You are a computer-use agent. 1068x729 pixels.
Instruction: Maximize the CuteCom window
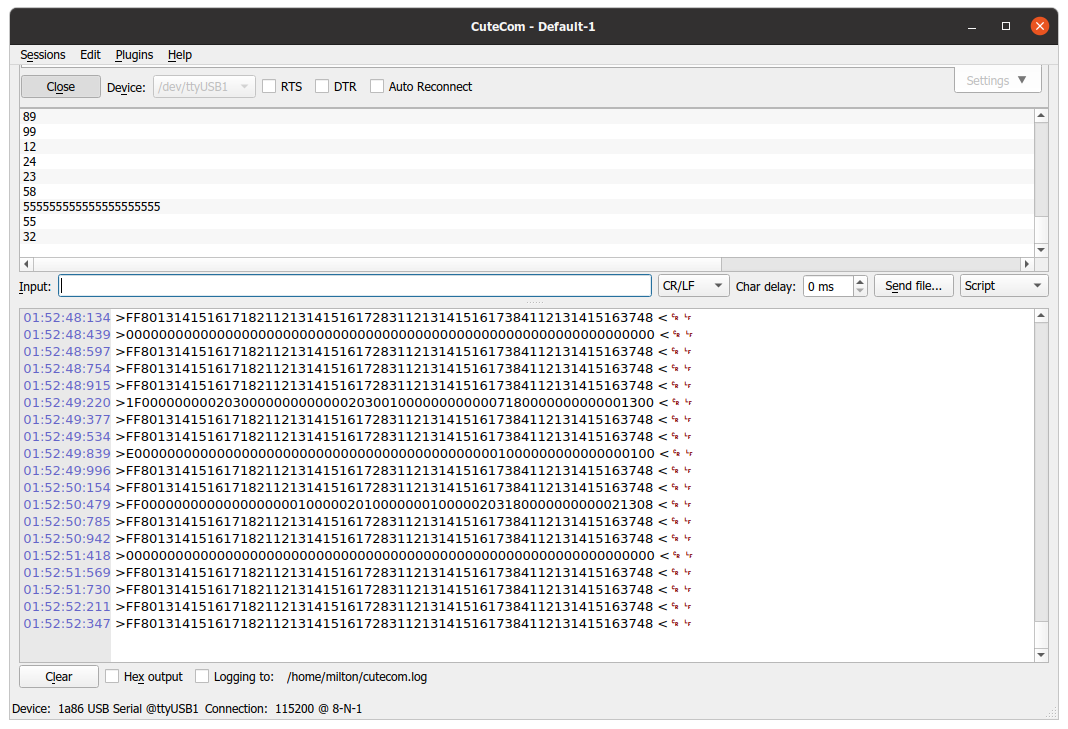click(x=1005, y=27)
